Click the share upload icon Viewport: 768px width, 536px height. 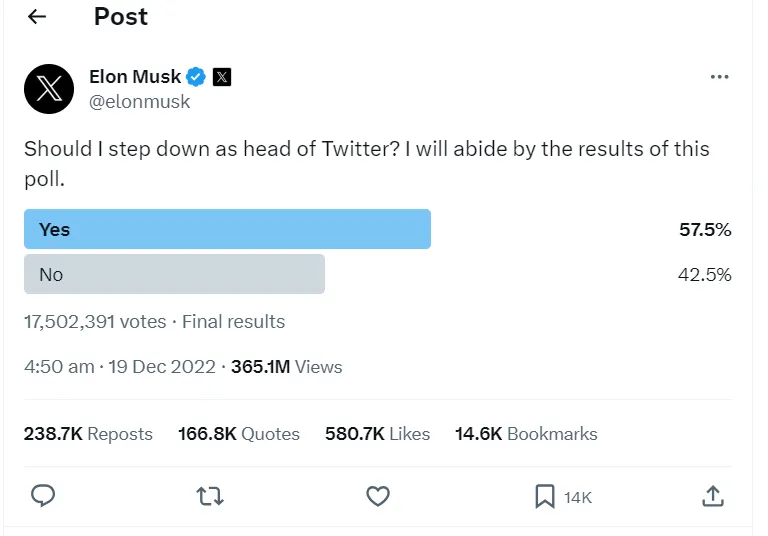pyautogui.click(x=712, y=495)
